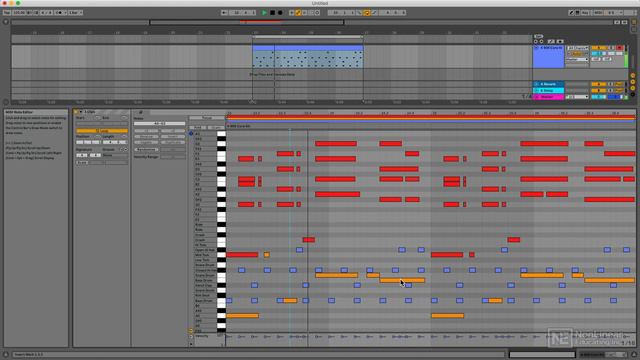This screenshot has width=640, height=360.
Task: Click the Focus button in the note editor
Action: (x=207, y=118)
